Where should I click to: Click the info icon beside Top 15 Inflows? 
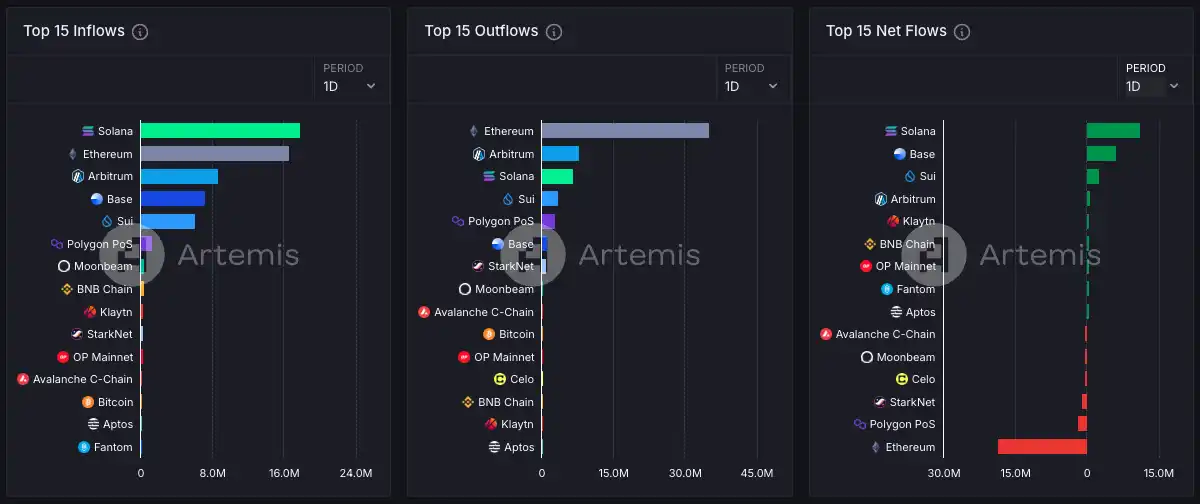[x=140, y=32]
